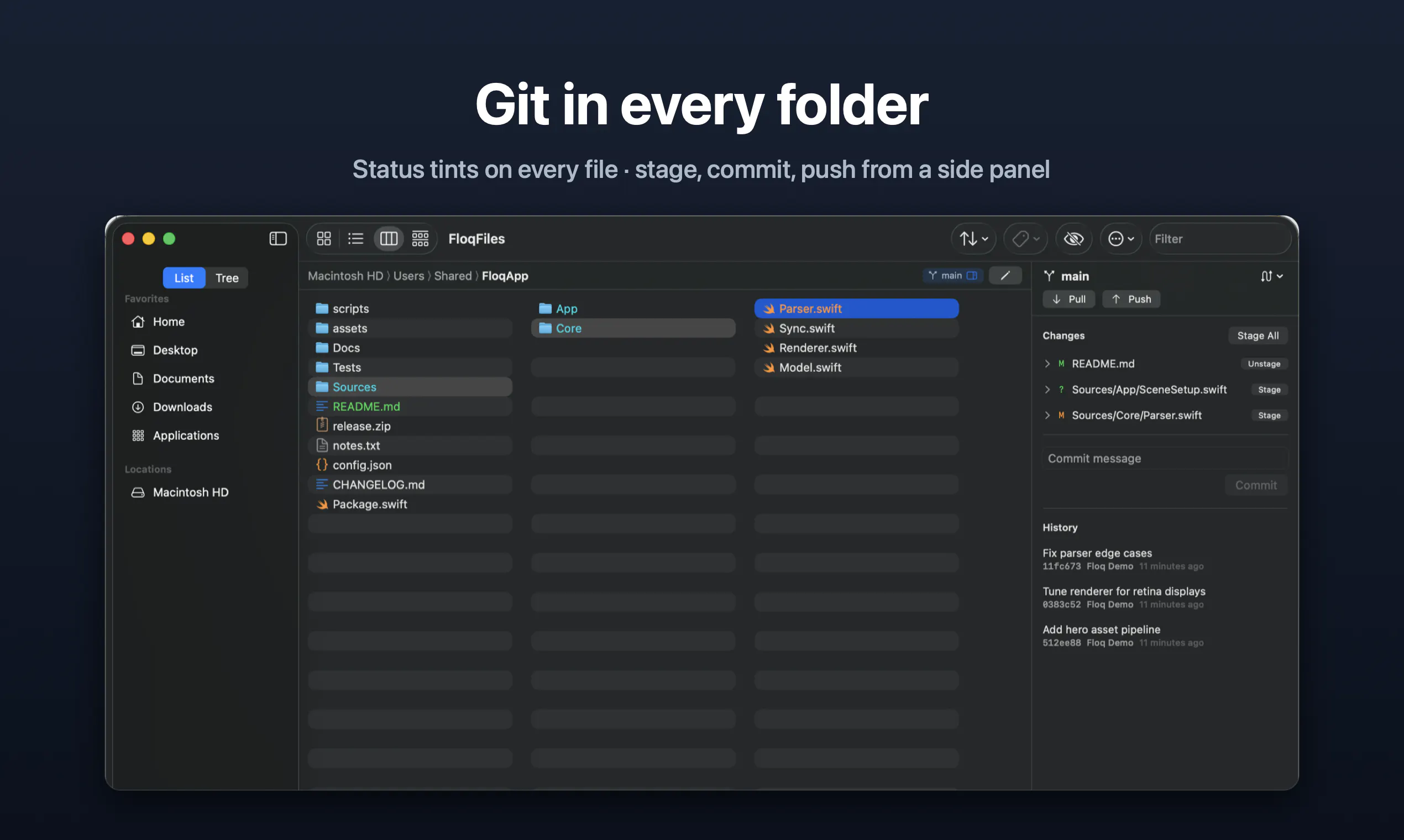Click the main branch name in git panel

(1075, 276)
